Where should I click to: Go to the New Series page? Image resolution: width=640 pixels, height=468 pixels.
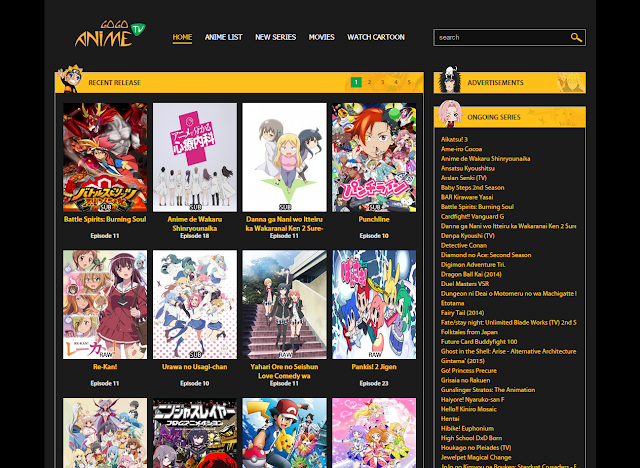click(276, 37)
